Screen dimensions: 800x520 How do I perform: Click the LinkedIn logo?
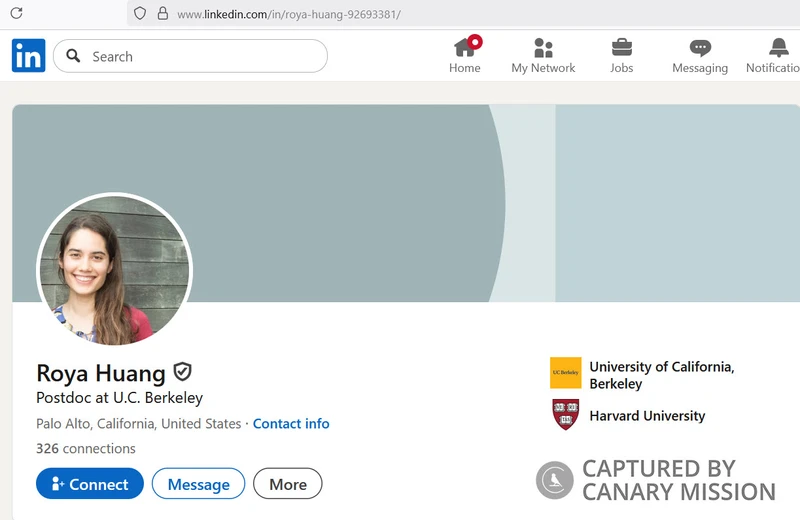click(28, 56)
